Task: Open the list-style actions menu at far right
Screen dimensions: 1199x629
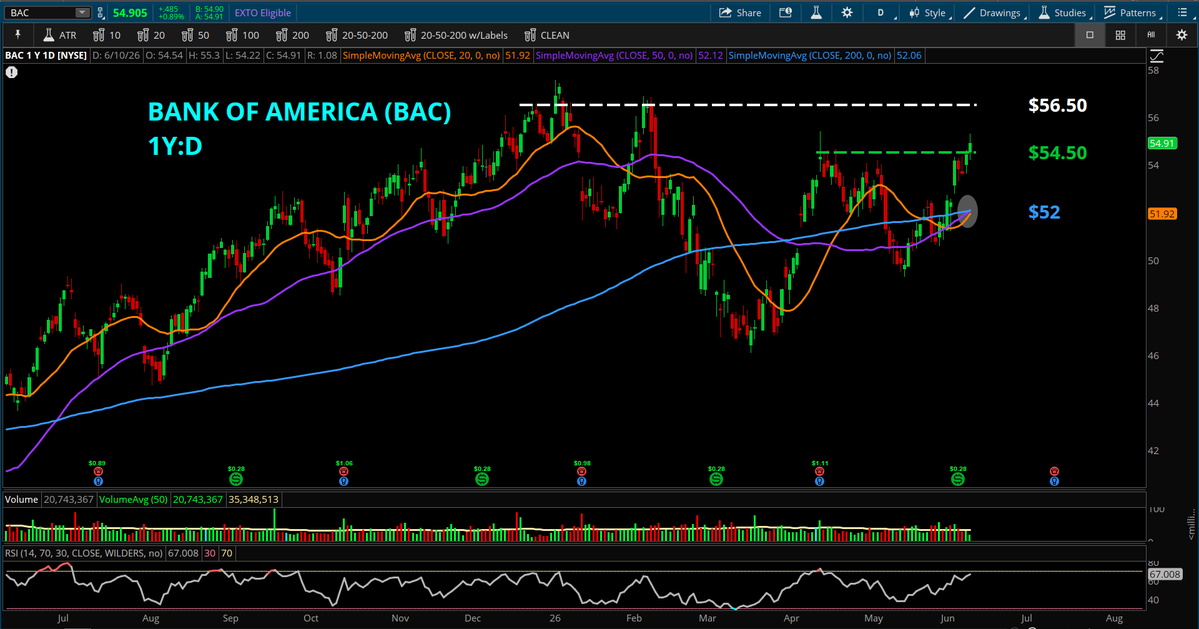Action: coord(1184,13)
